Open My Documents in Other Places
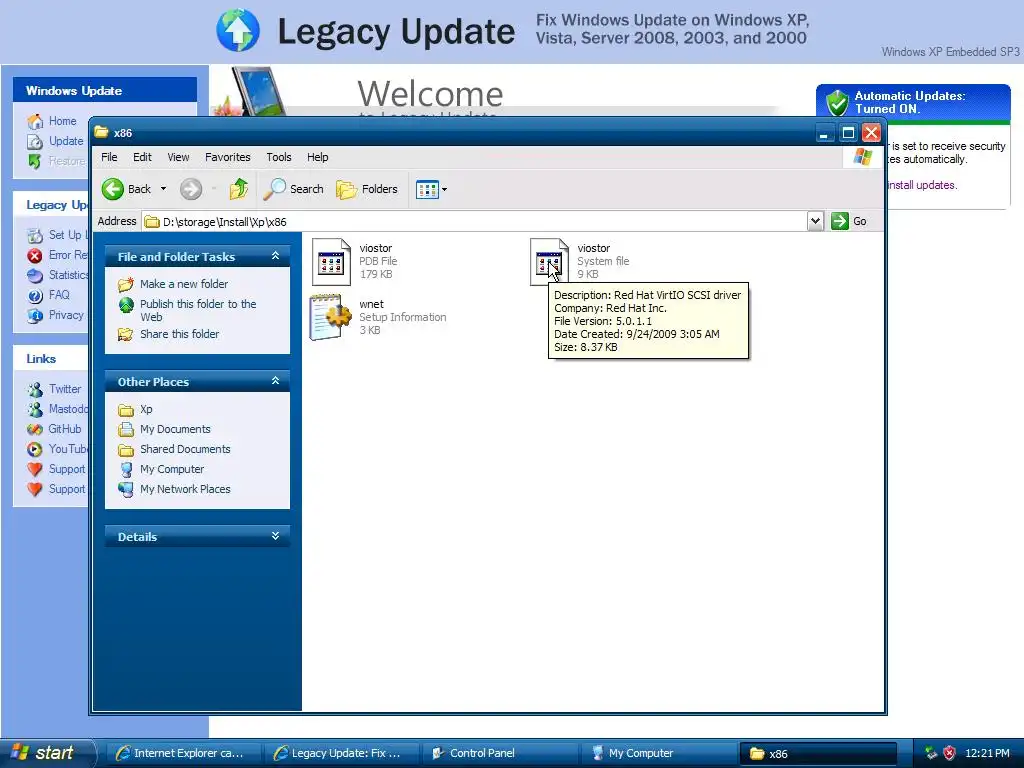 coord(175,430)
